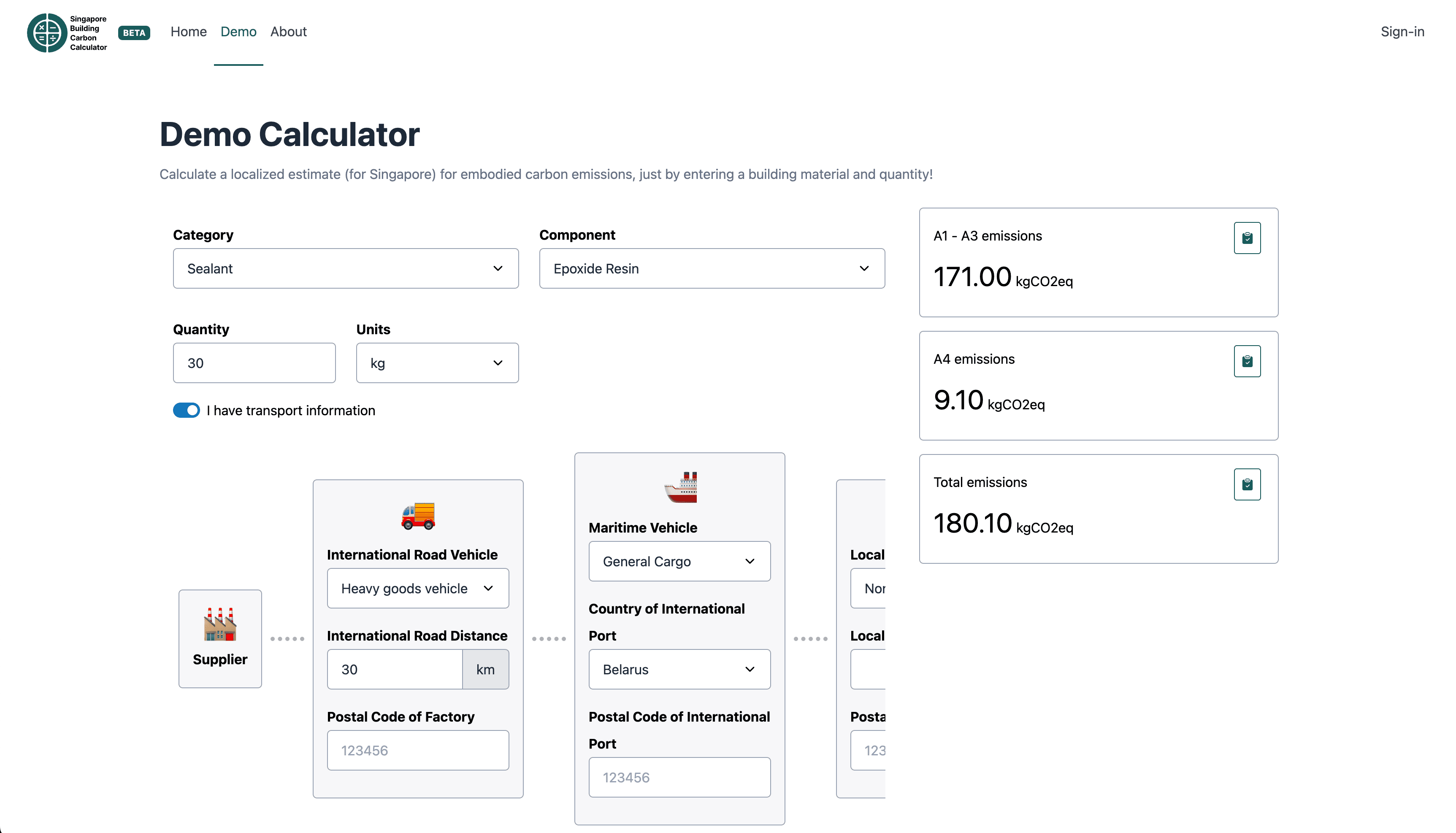Toggle the 'I have transport information' switch
Image resolution: width=1456 pixels, height=833 pixels.
pyautogui.click(x=186, y=410)
